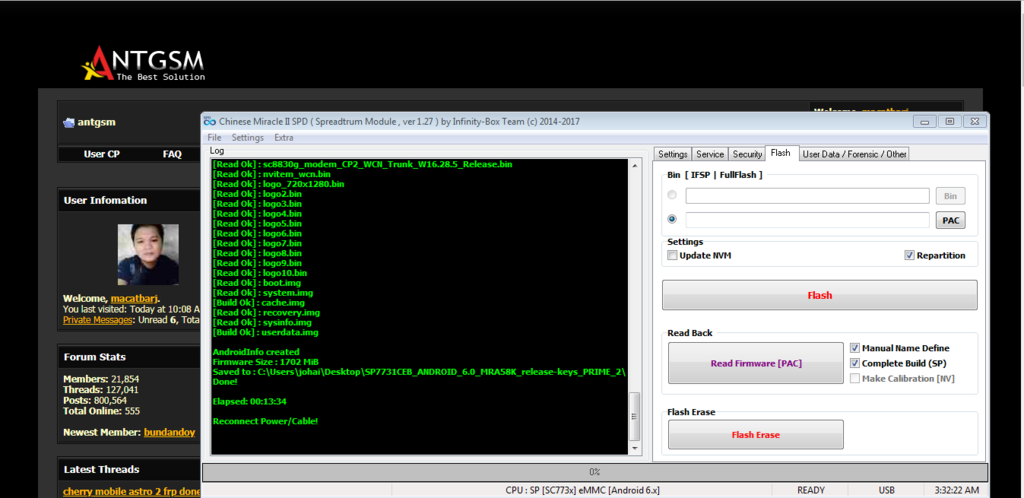Switch to the Security tab
This screenshot has width=1024, height=498.
746,154
